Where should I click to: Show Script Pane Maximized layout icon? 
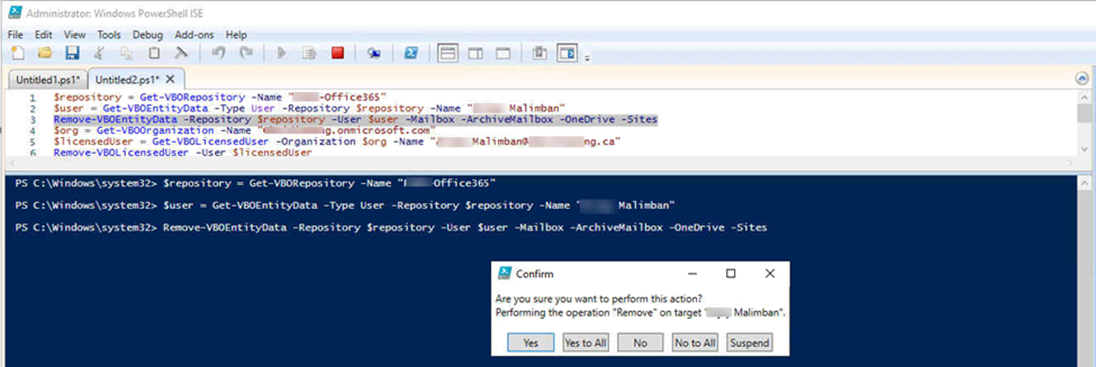[503, 53]
